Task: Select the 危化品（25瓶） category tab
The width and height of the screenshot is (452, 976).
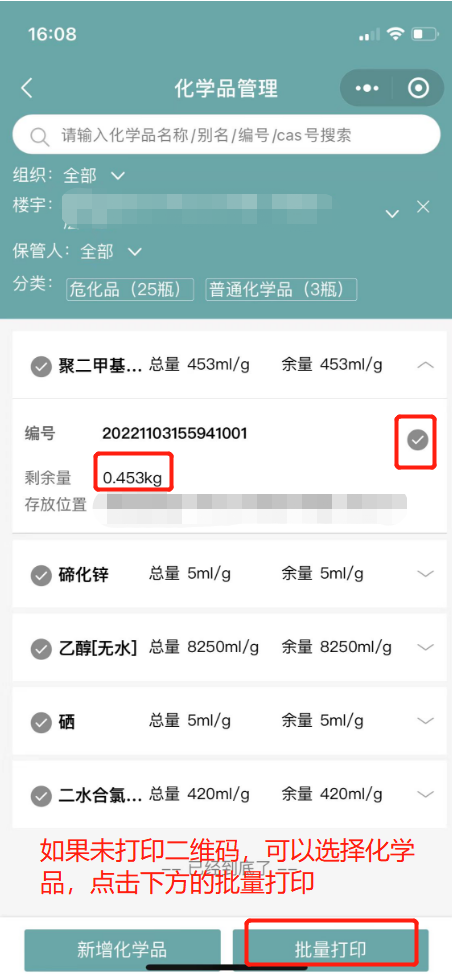Action: tap(130, 289)
